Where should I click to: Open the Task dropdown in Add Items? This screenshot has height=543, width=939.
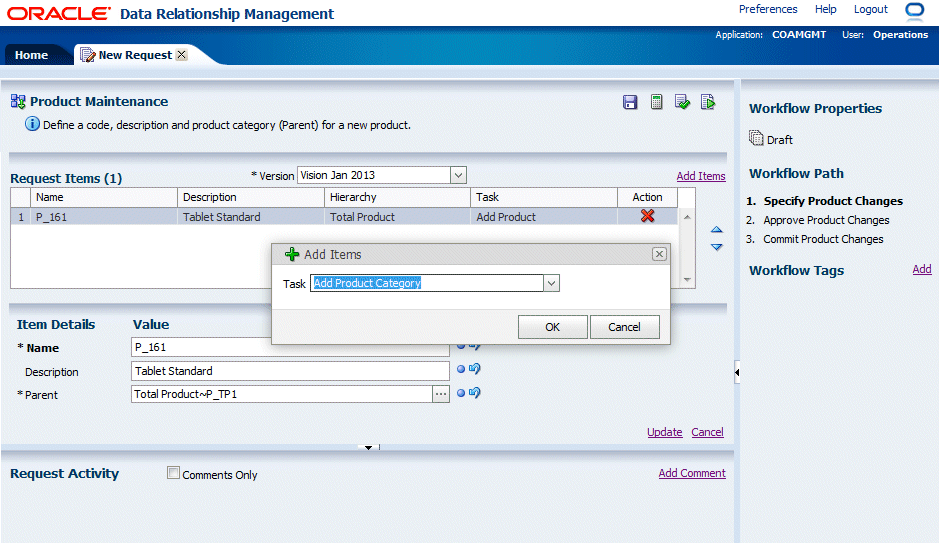(x=550, y=284)
